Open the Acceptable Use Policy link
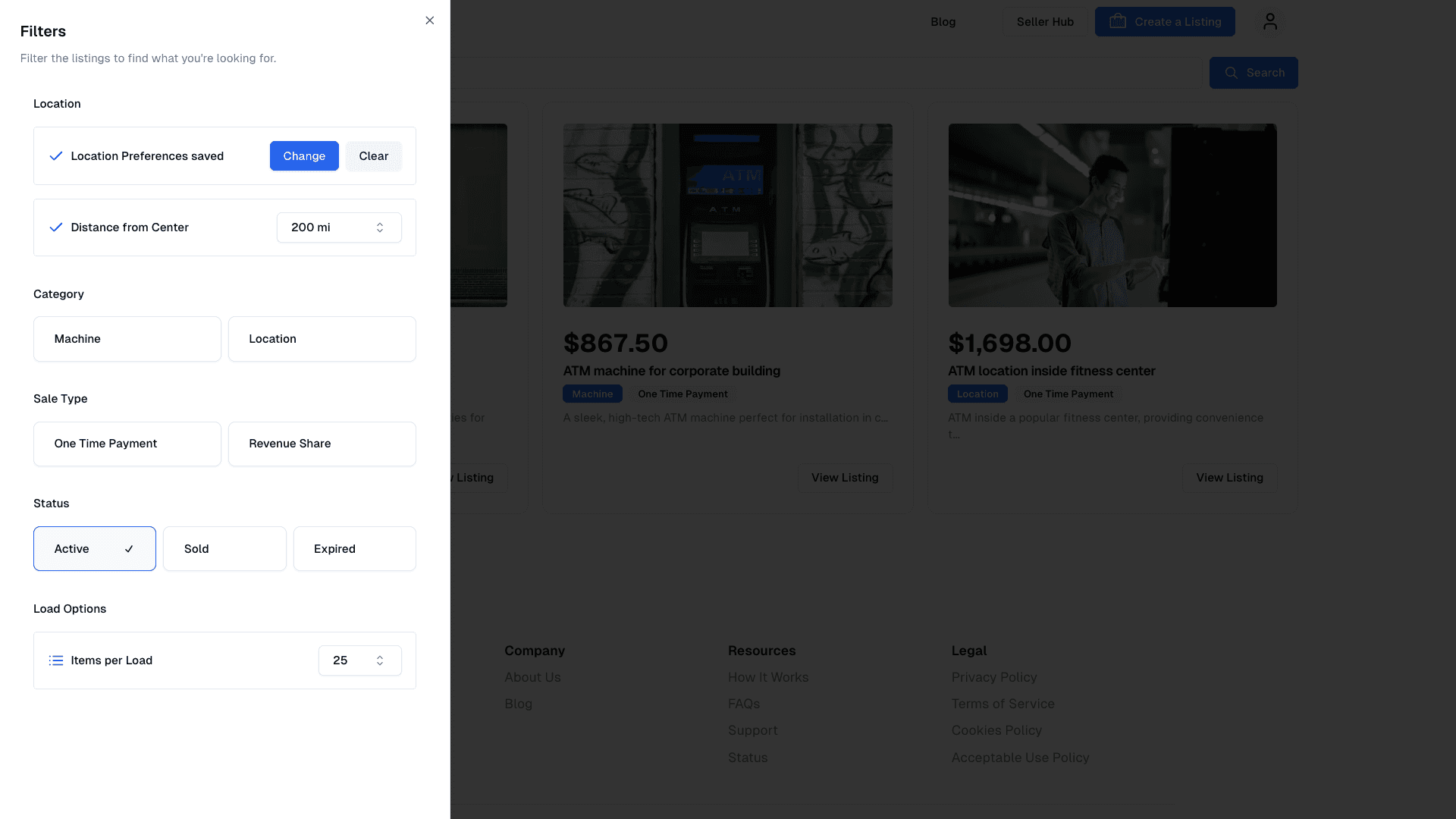The height and width of the screenshot is (819, 1456). click(x=1020, y=758)
